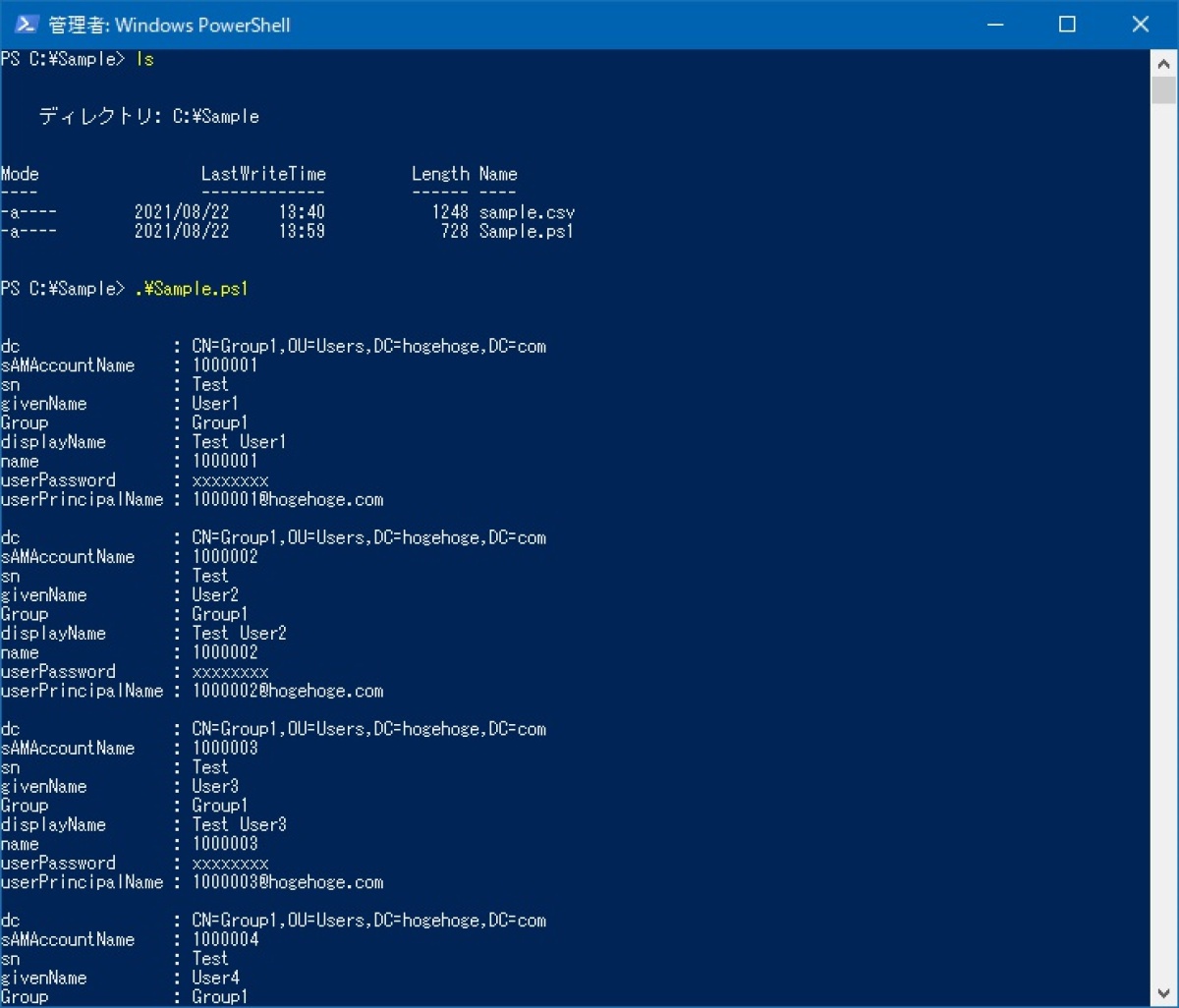The height and width of the screenshot is (1008, 1179).
Task: Click the 1000003@hogehoge.com email address
Action: 288,882
